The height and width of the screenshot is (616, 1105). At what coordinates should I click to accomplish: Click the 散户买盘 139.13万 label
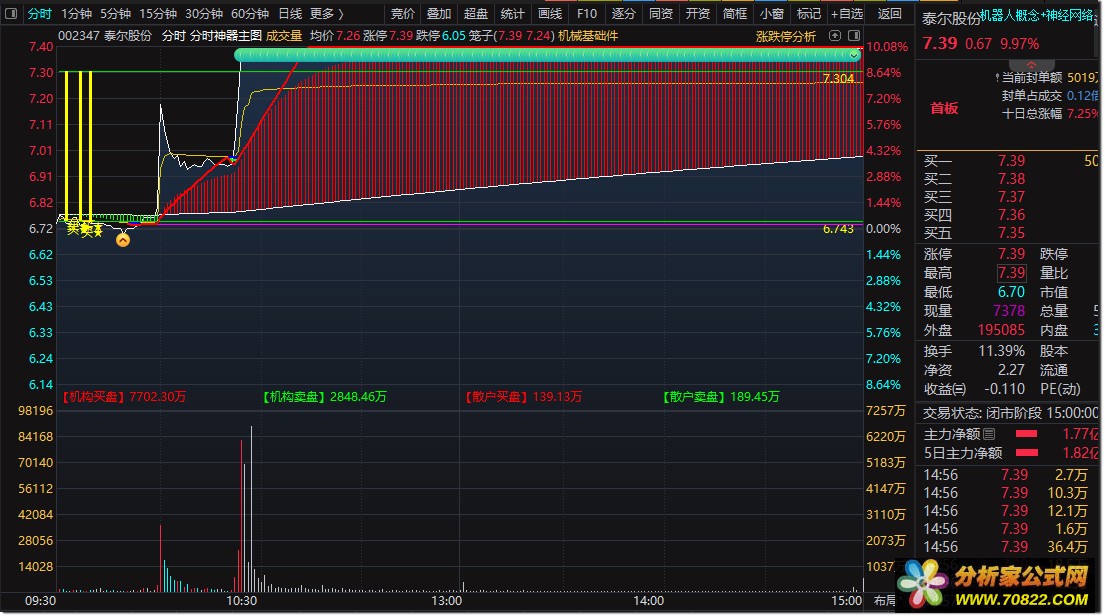[523, 397]
